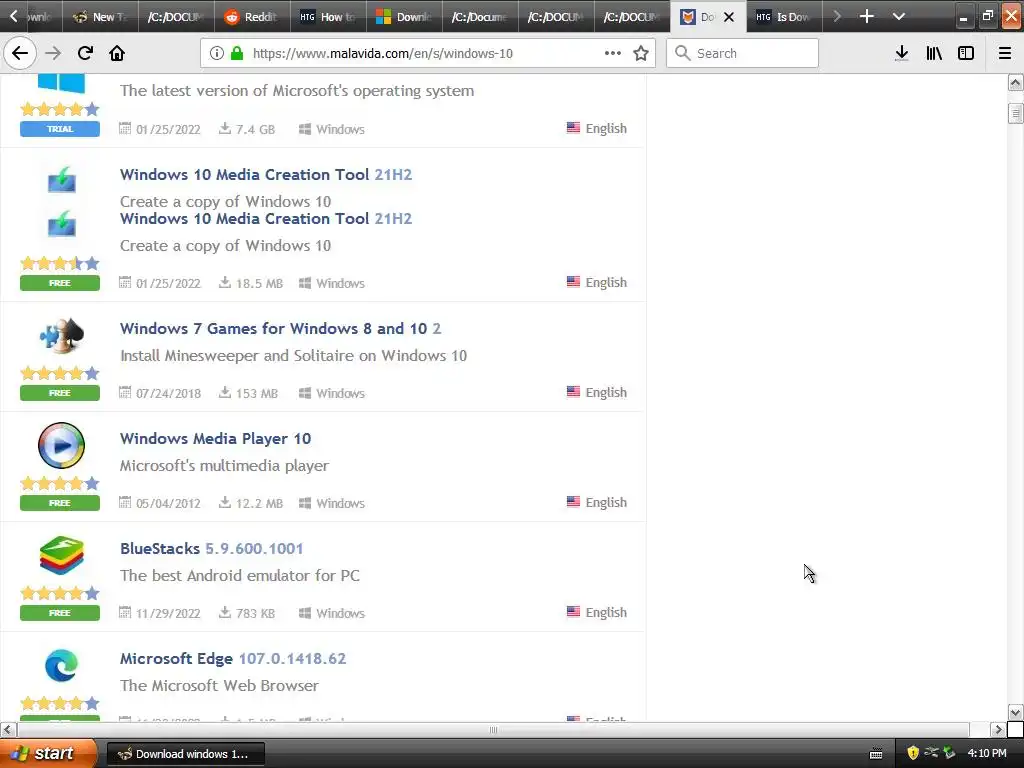
Task: Click the Windows Media Player logo icon
Action: (x=61, y=445)
